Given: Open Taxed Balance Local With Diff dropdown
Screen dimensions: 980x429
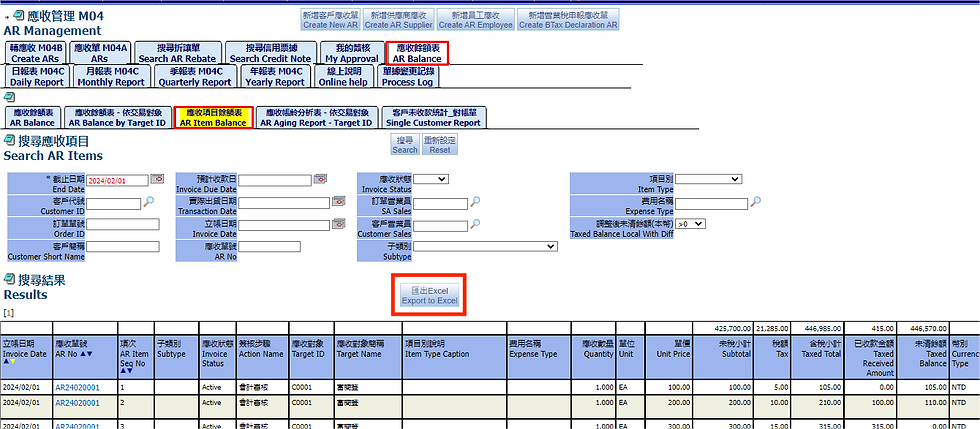Looking at the screenshot, I should 691,223.
